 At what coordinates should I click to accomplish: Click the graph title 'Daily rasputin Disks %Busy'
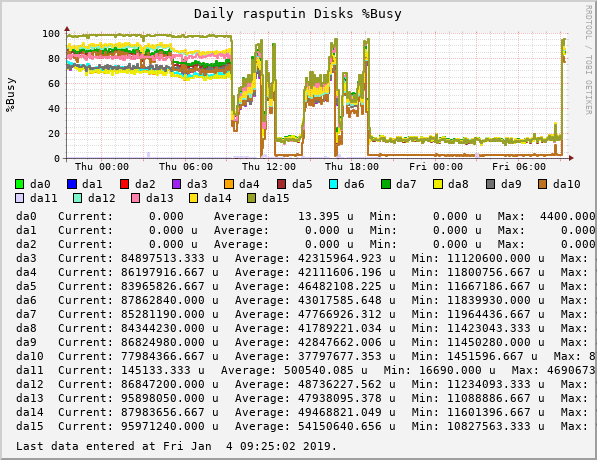click(298, 14)
